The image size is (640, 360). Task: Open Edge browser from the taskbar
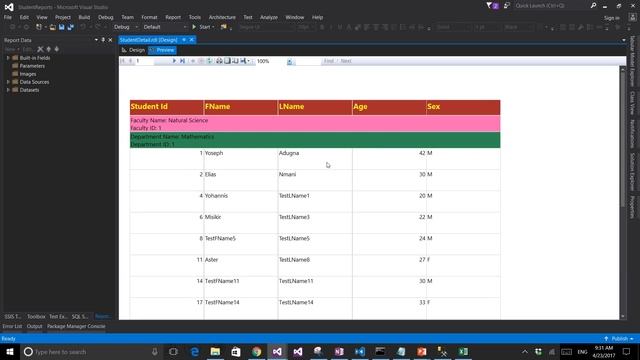(x=195, y=351)
